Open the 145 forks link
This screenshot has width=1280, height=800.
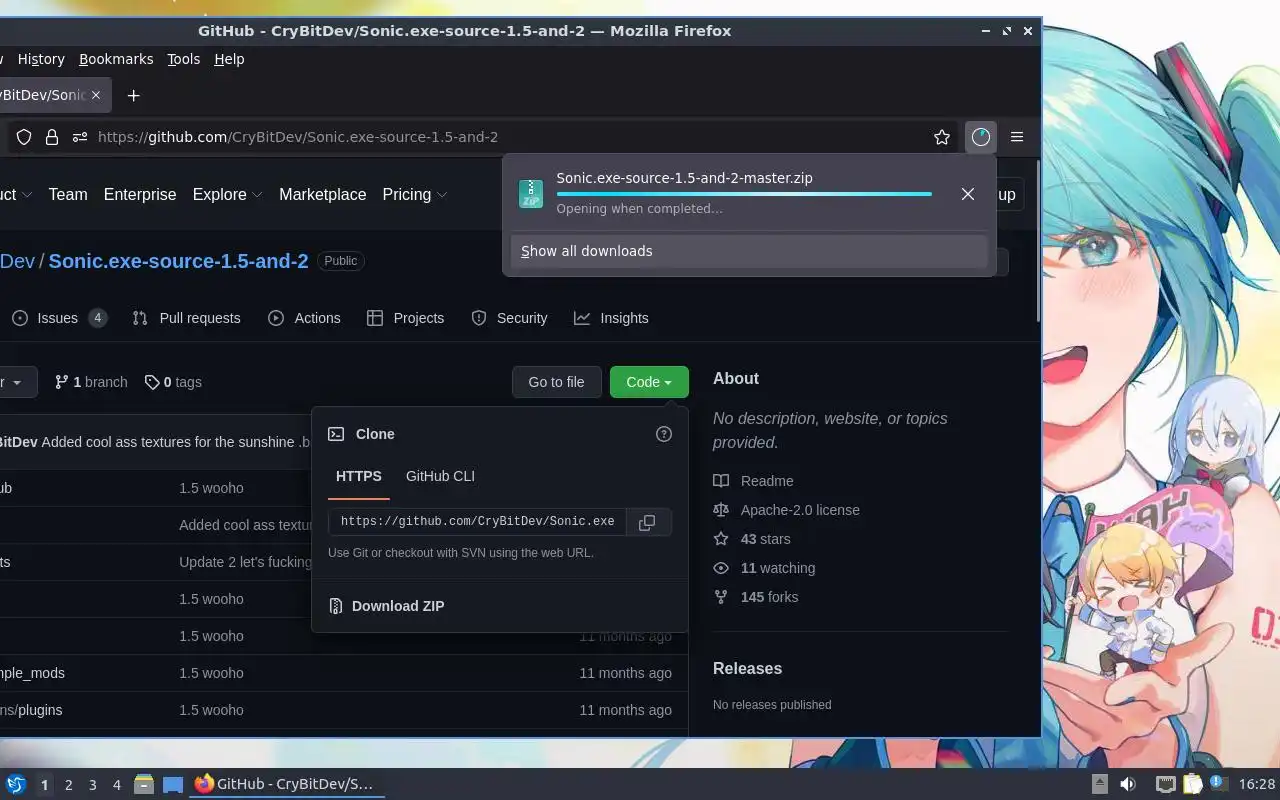[769, 597]
